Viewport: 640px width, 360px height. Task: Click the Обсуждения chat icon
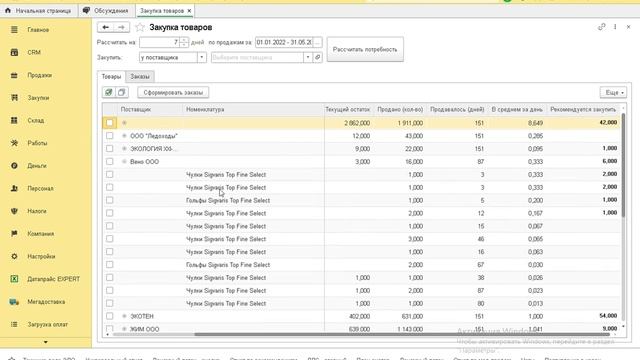click(86, 11)
